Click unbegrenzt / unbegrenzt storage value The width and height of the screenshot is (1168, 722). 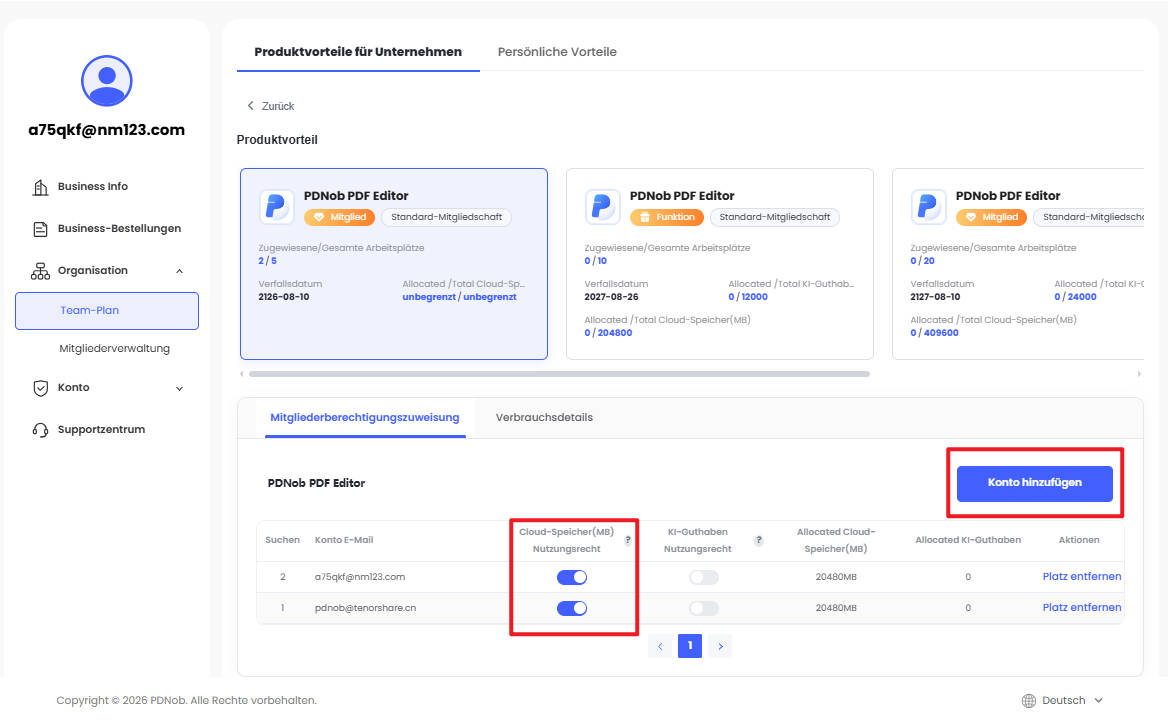click(x=460, y=297)
